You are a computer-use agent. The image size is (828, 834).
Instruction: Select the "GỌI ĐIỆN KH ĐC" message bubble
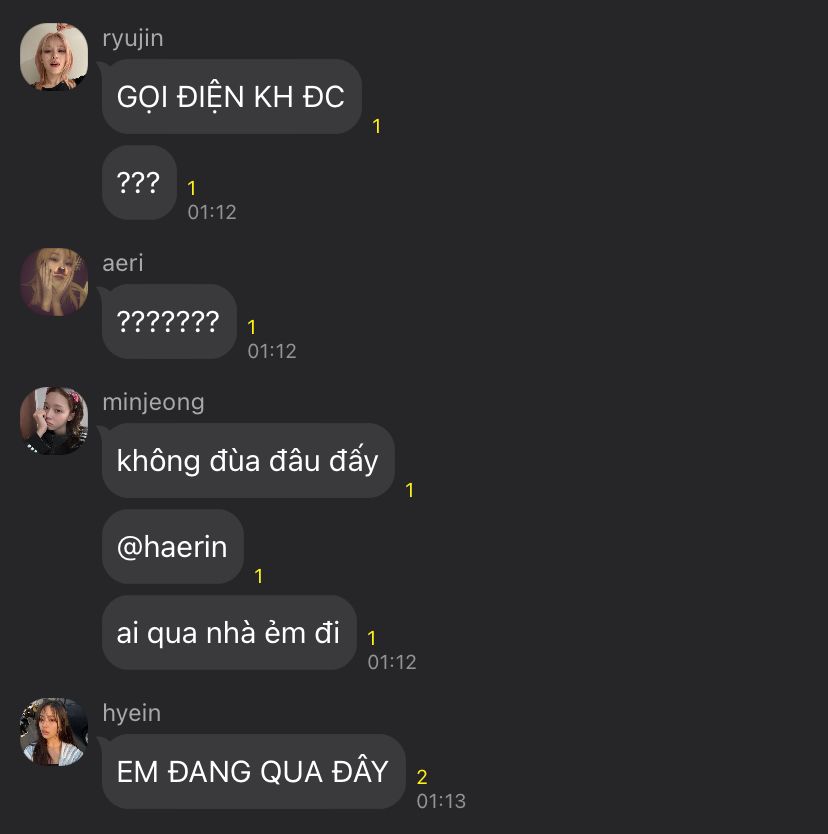pyautogui.click(x=232, y=96)
